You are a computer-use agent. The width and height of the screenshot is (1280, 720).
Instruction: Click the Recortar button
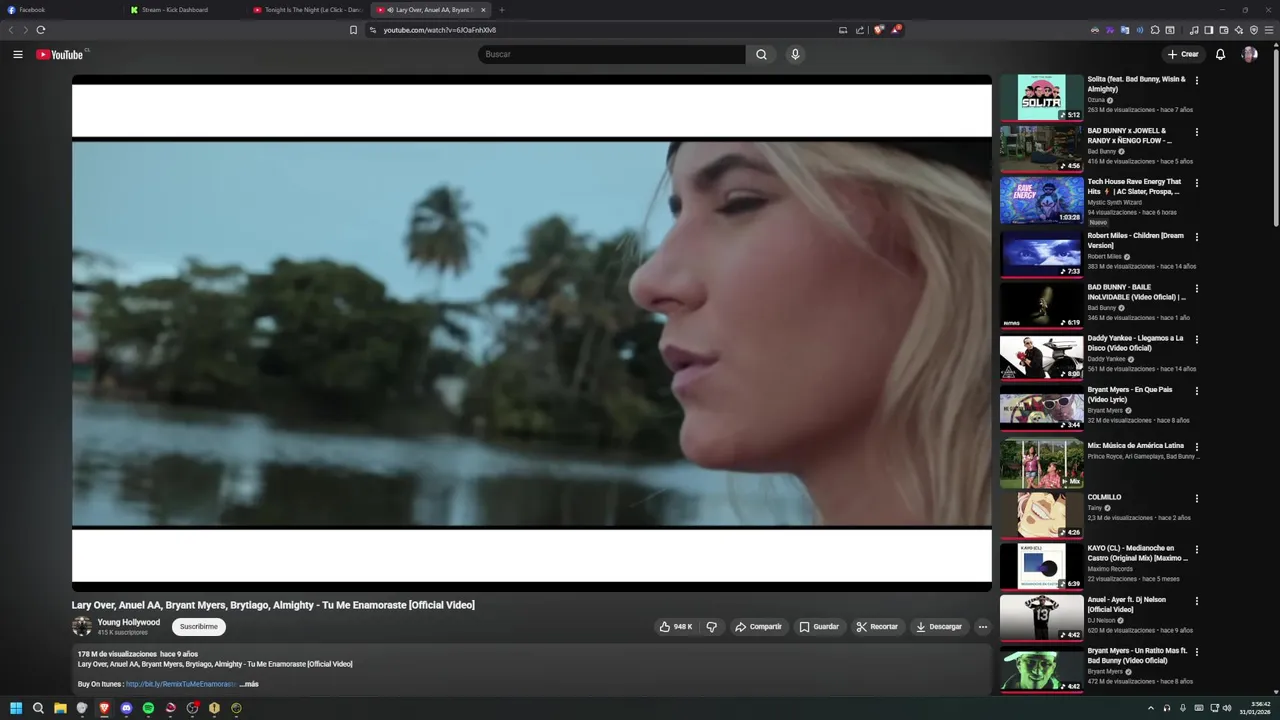tap(877, 627)
